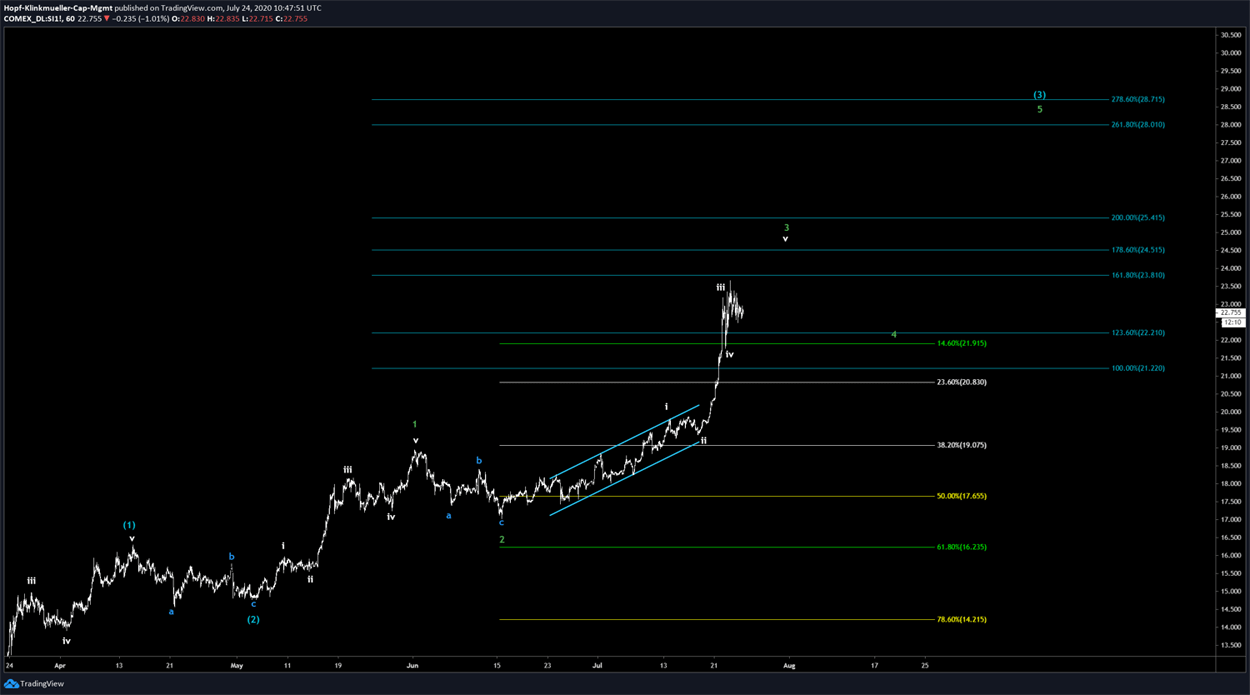Open the Hopf-Klinkmueller-Cap-Mgmt author name
1250x695 pixels.
(x=57, y=6)
